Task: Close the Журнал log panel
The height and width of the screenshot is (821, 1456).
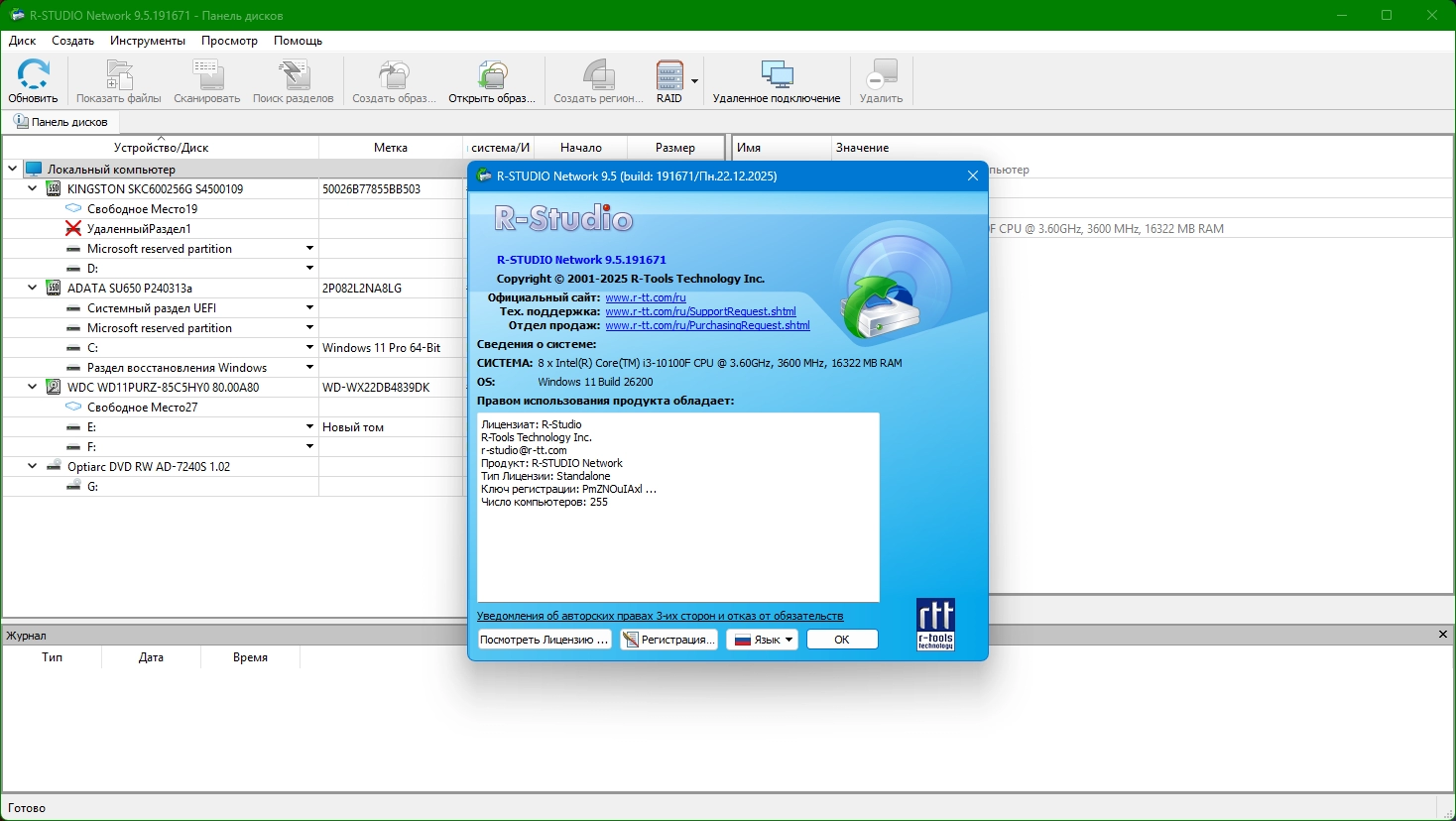Action: click(1443, 635)
